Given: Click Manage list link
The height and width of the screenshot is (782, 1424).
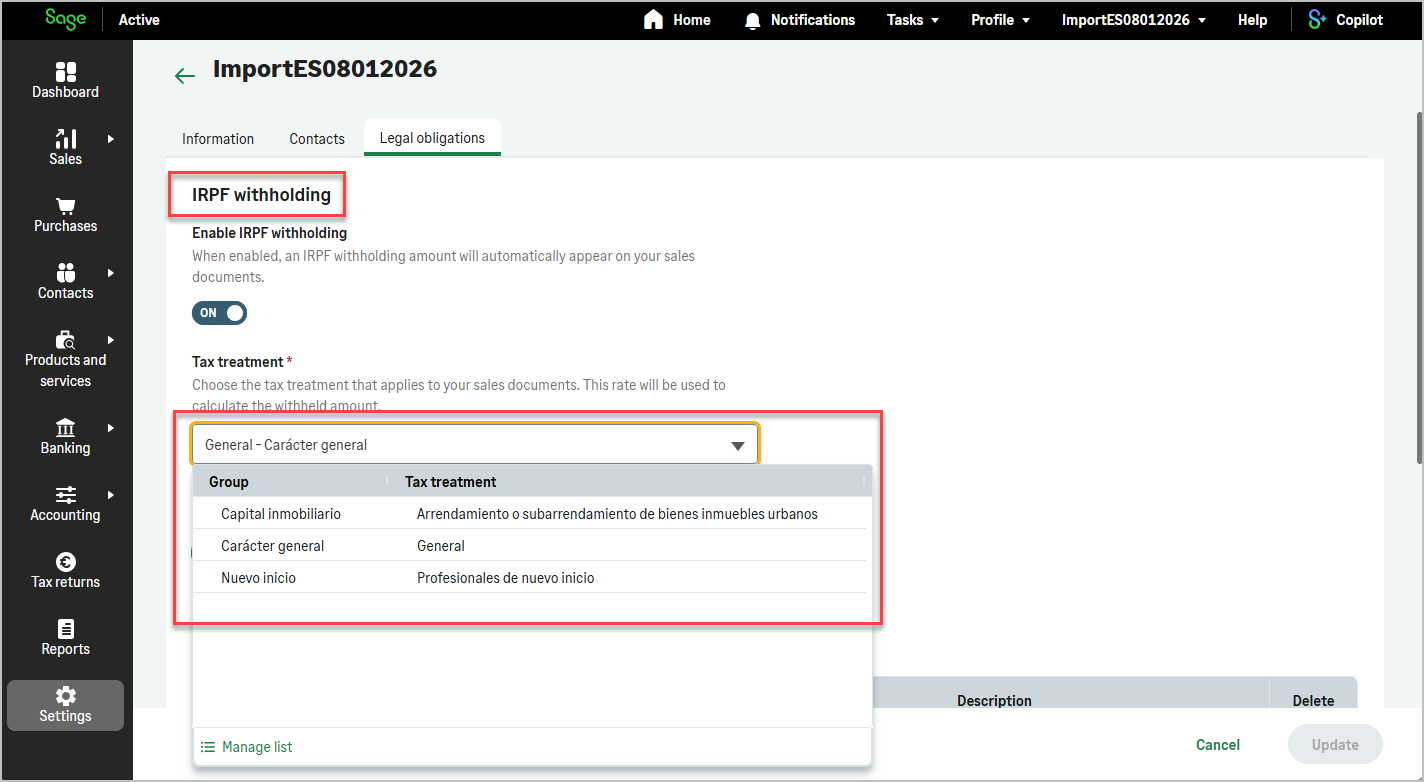Looking at the screenshot, I should 246,747.
